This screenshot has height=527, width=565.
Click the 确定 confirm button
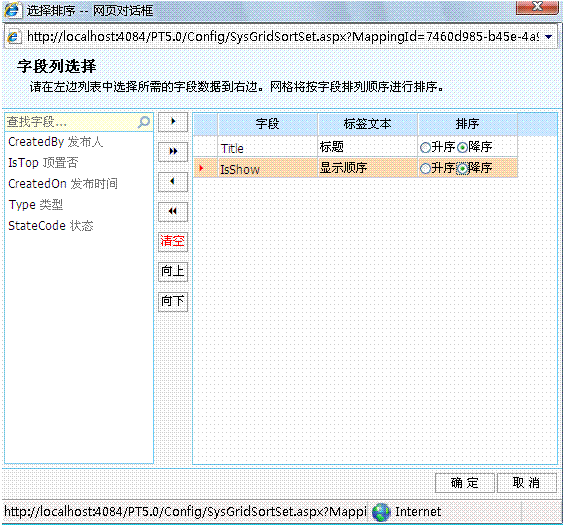pyautogui.click(x=465, y=483)
